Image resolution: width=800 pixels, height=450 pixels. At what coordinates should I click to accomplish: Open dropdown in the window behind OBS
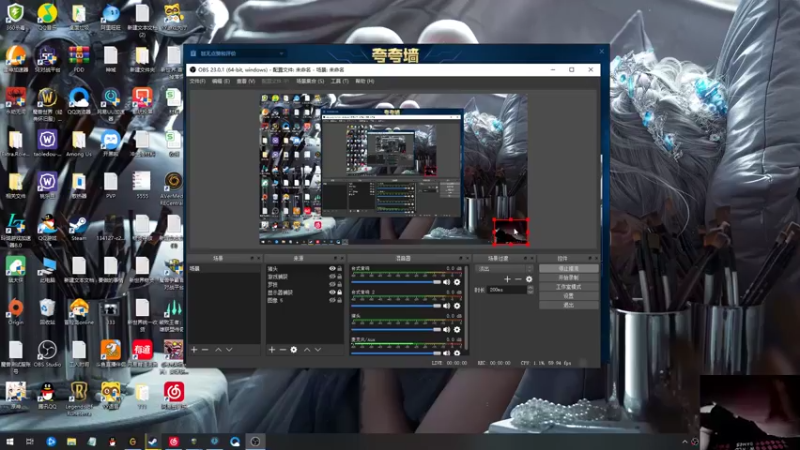pyautogui.click(x=281, y=53)
